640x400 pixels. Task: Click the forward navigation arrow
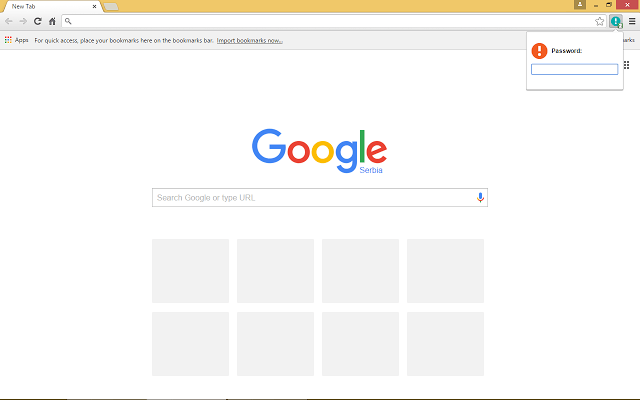pos(23,21)
